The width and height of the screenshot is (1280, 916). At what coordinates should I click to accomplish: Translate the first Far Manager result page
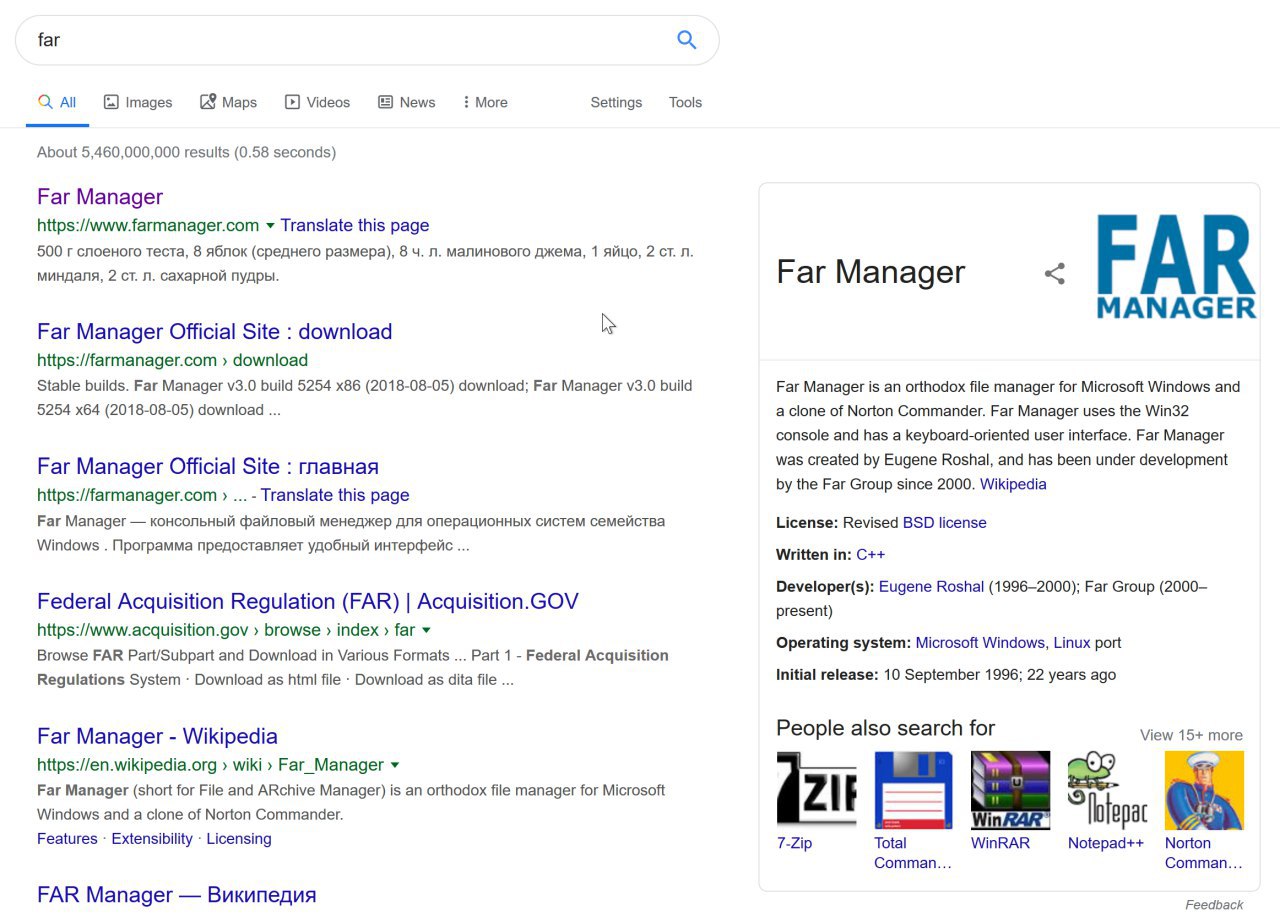354,225
